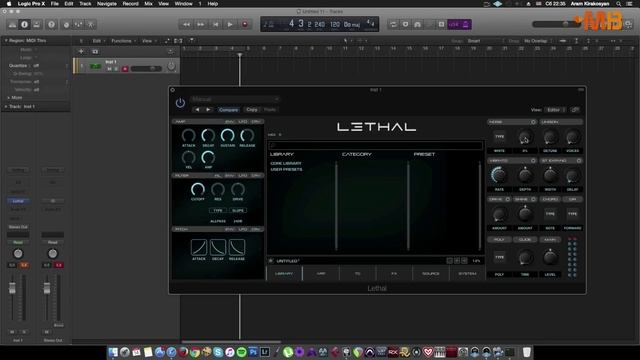Click the amp Attack knob in Lethal
Viewport: 640px width, 360px height.
189,135
